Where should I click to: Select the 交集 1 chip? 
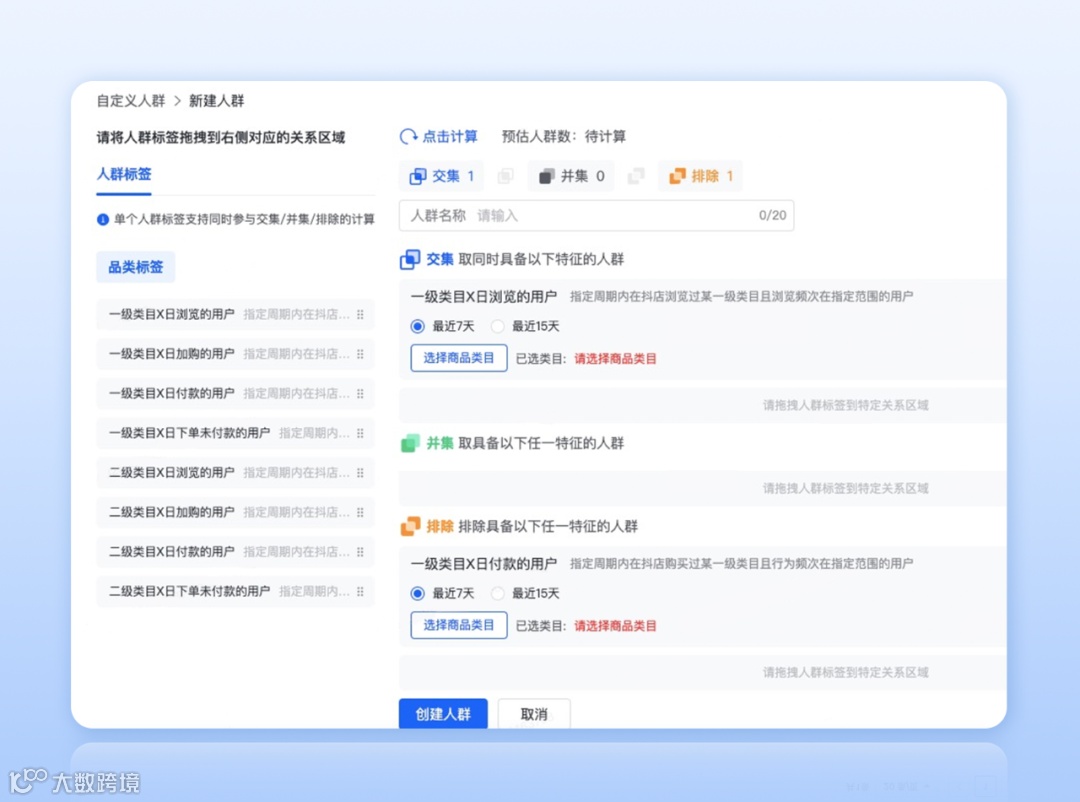(x=442, y=176)
